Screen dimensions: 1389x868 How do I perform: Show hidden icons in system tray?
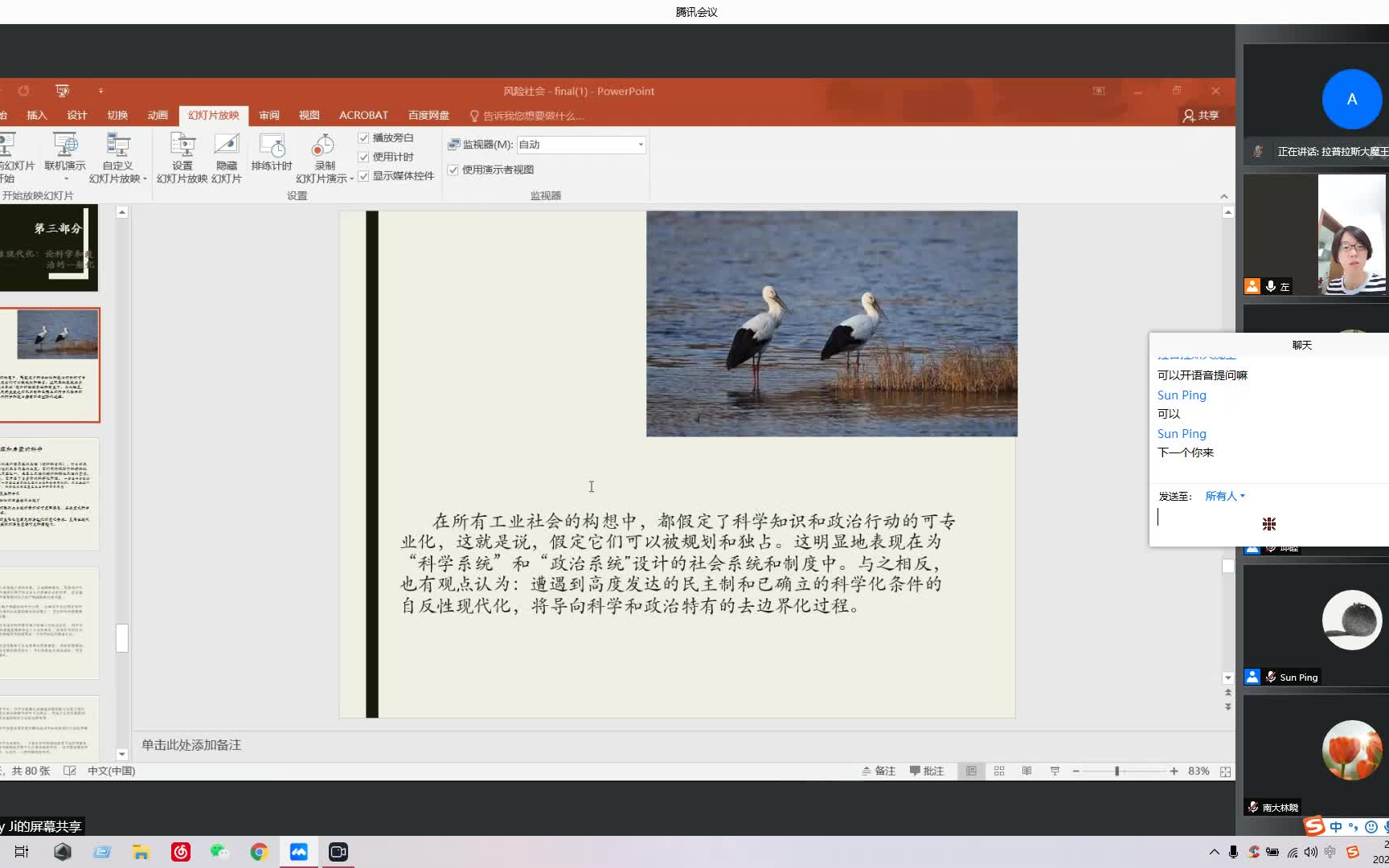coord(1214,852)
